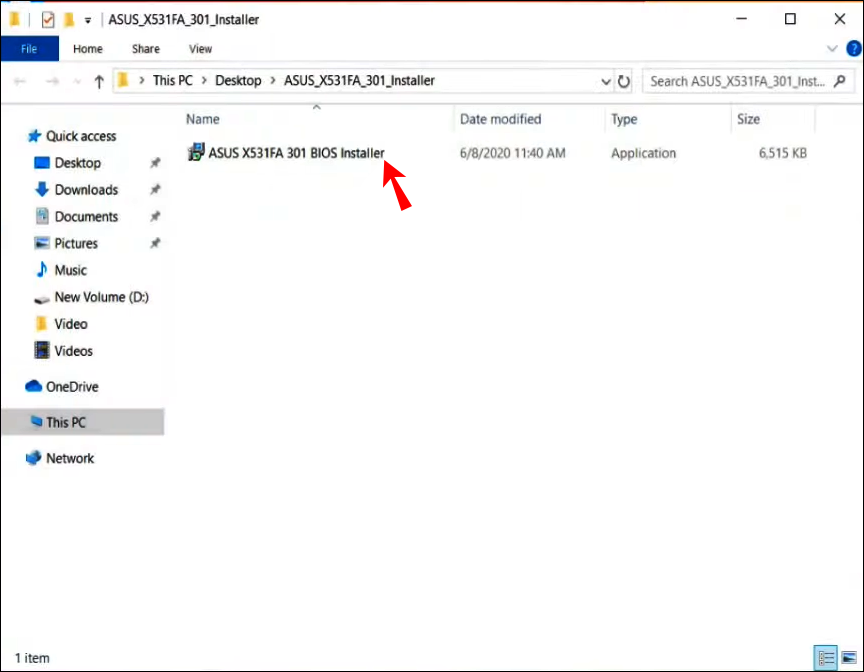The image size is (864, 672).
Task: Refresh the current folder
Action: (624, 82)
